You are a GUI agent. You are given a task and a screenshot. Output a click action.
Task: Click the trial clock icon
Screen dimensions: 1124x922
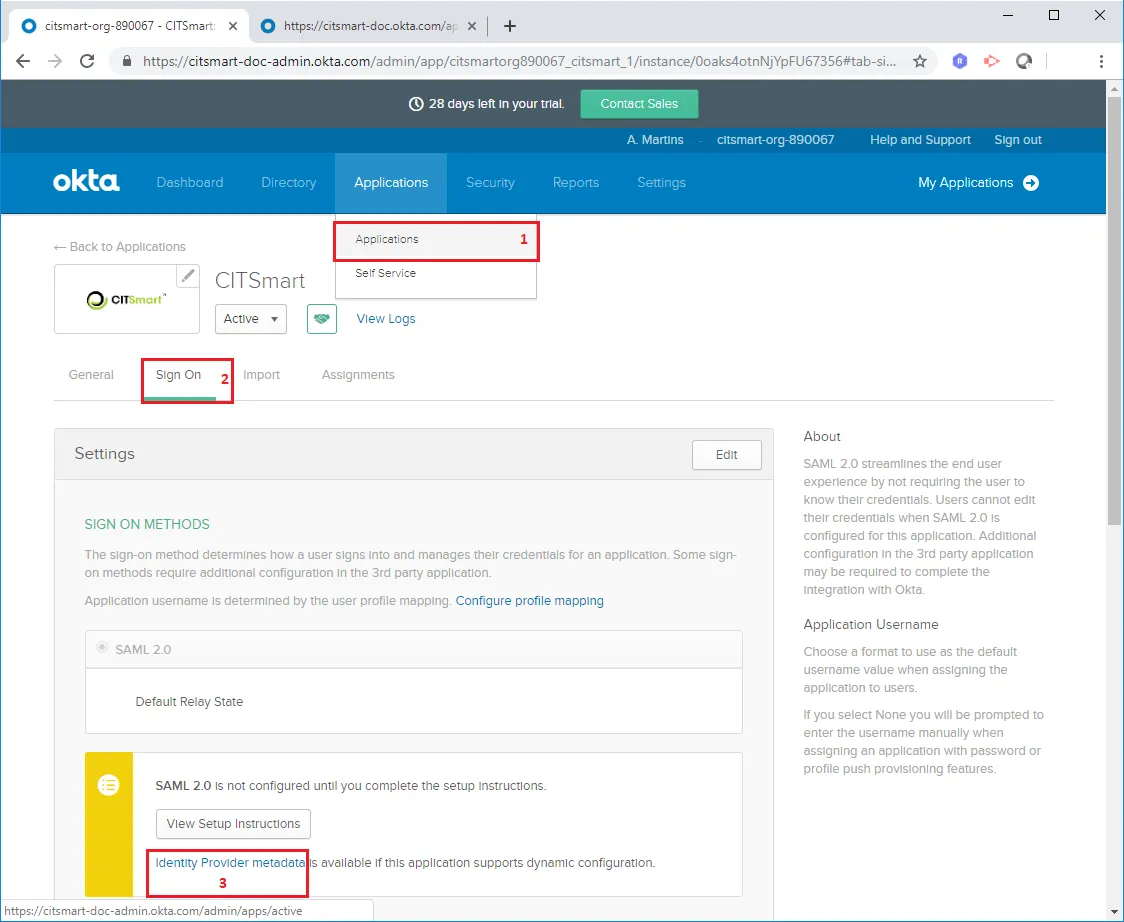pyautogui.click(x=416, y=104)
